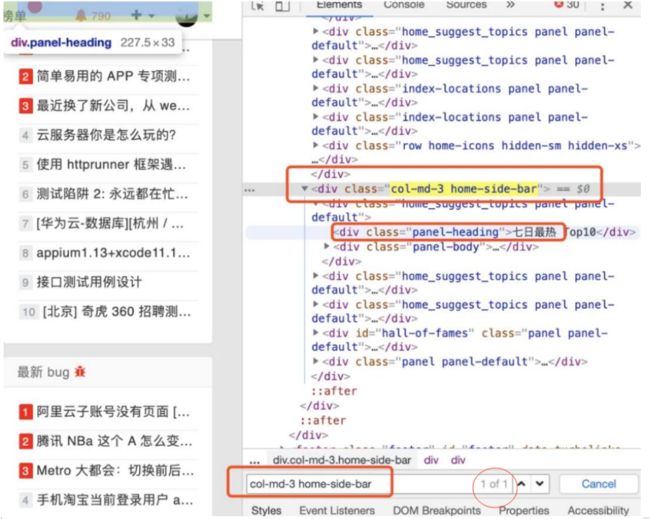
Task: Click Cancel to close the search bar
Action: (x=599, y=484)
